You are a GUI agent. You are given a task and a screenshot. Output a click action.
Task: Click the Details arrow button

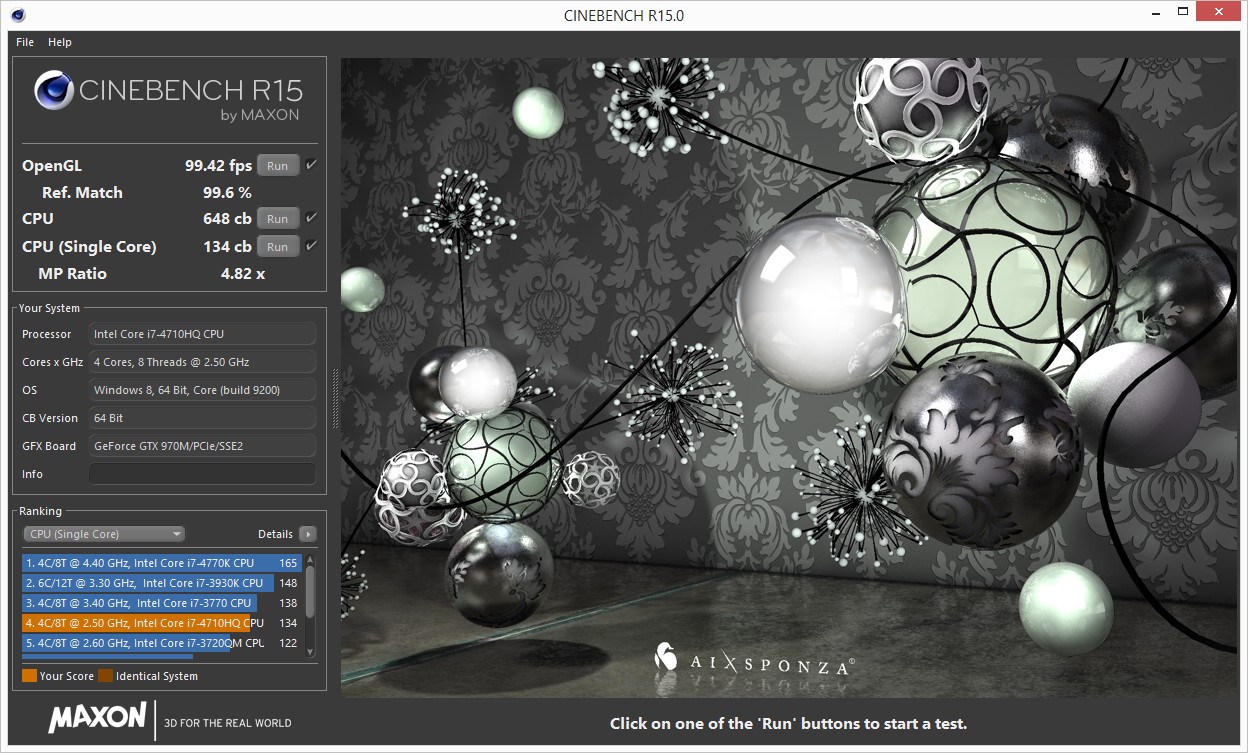[308, 534]
